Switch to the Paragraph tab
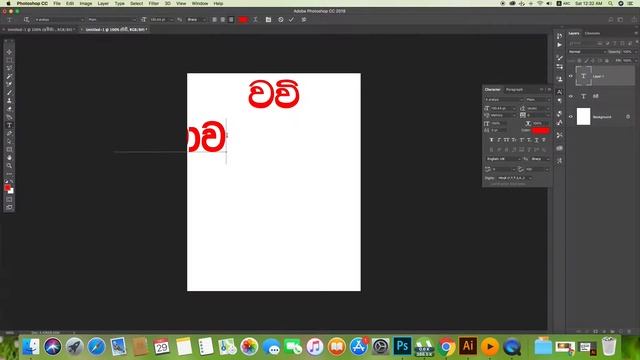Image resolution: width=640 pixels, height=360 pixels. (x=514, y=89)
